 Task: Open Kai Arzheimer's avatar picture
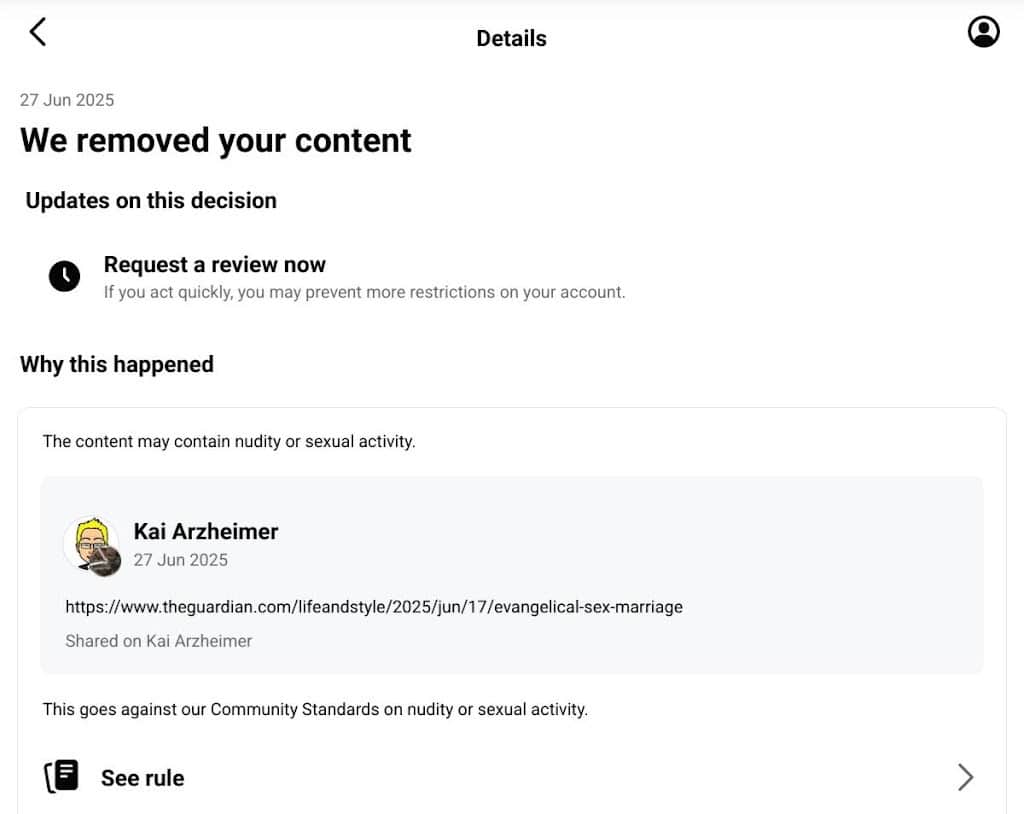point(92,546)
